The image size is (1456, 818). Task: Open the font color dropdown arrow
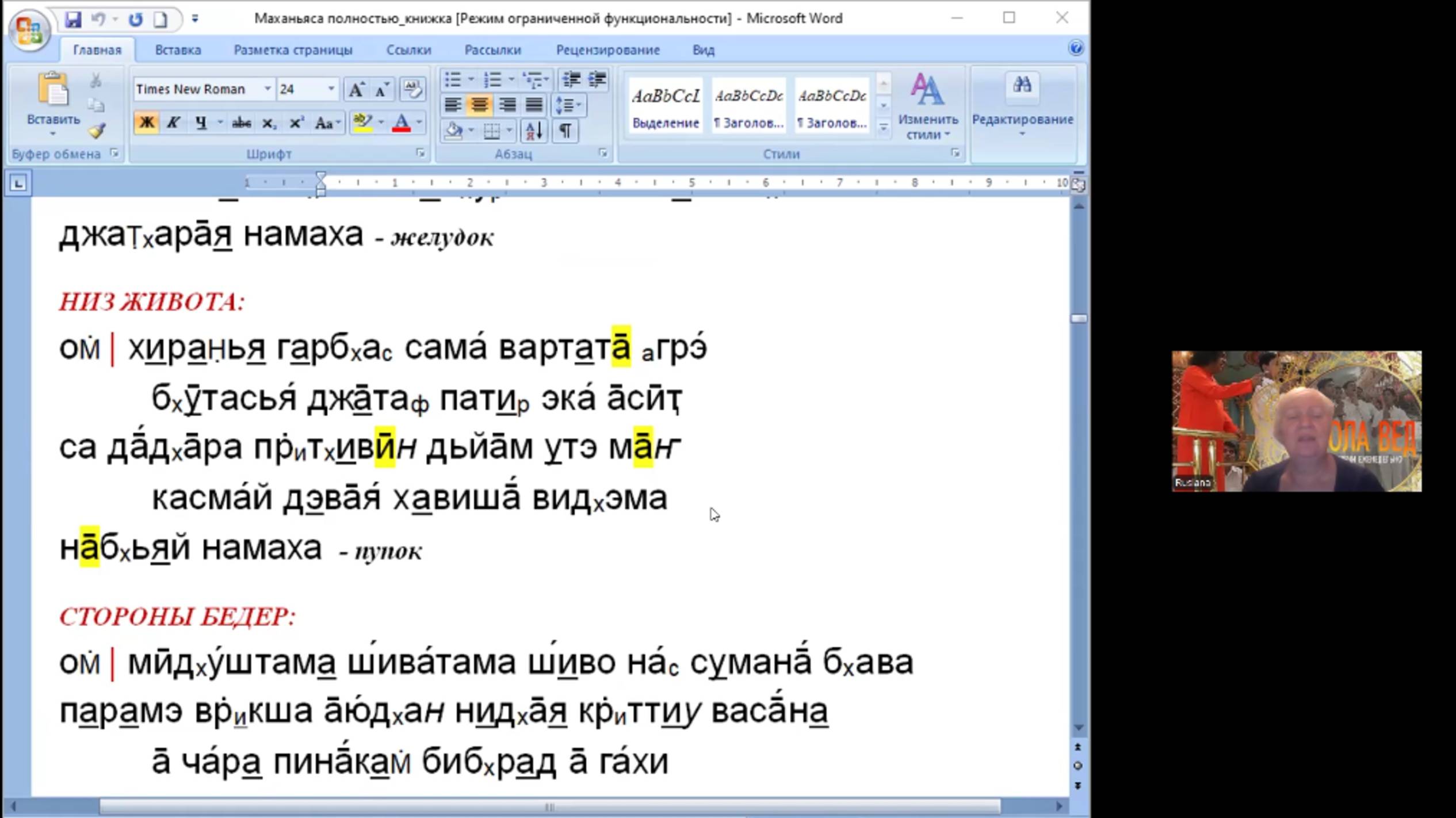pos(419,123)
